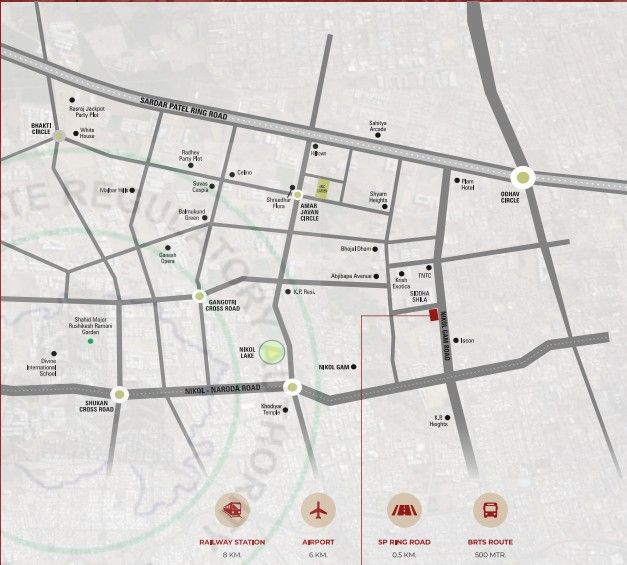Click the Amar Javan Circle marker
Screen dimensions: 627x565
297,195
